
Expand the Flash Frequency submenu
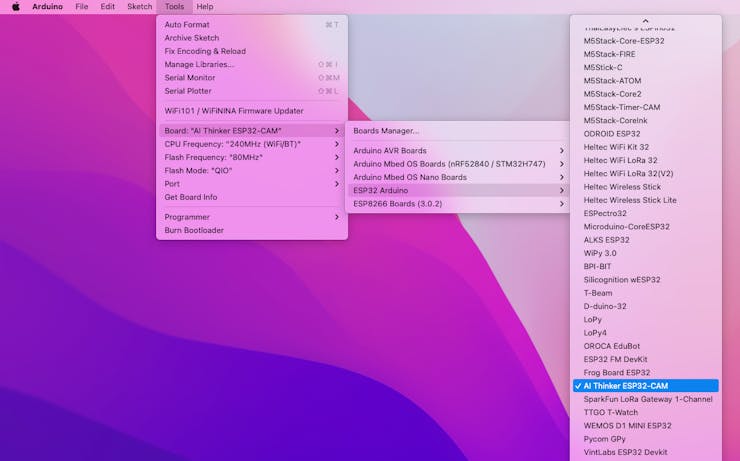[252, 157]
